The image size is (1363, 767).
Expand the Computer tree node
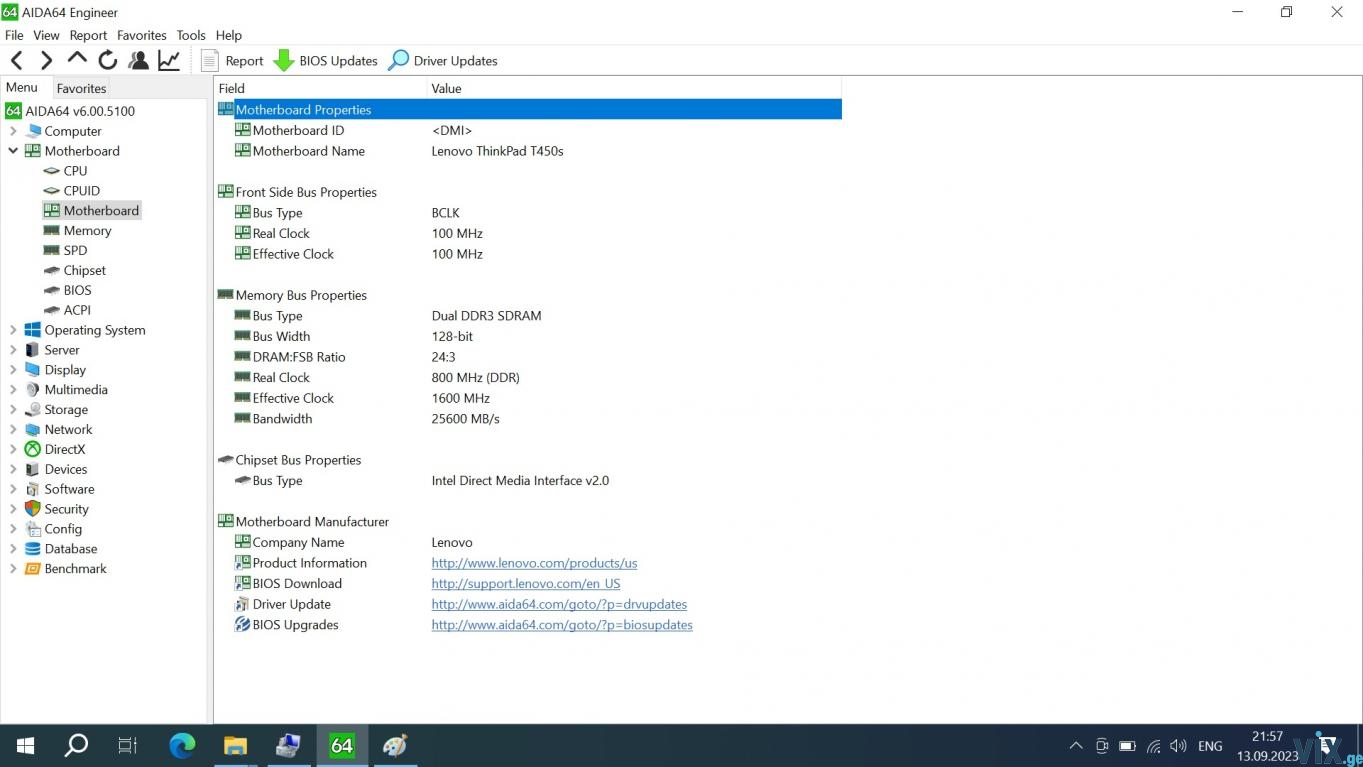pos(13,131)
